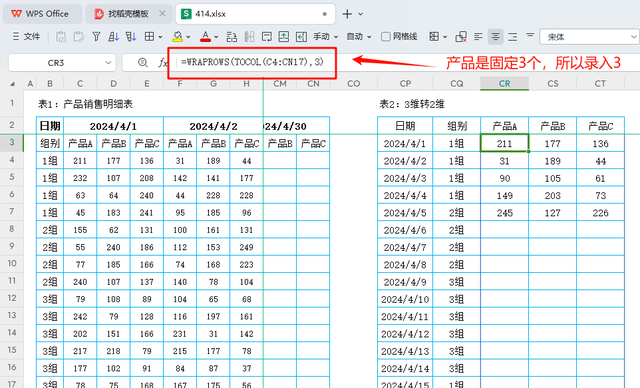Click the formula bar input containing WRAPROWS
Screen dimensions: 640x388
click(x=253, y=62)
